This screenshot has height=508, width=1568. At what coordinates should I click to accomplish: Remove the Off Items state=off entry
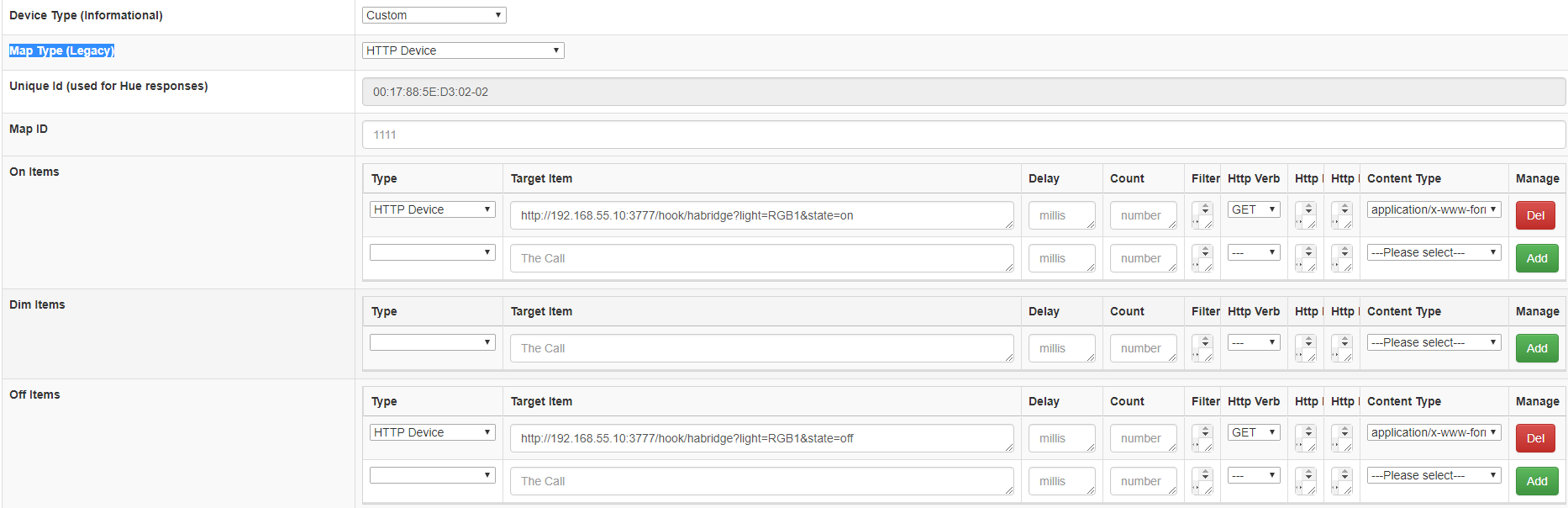[x=1534, y=438]
